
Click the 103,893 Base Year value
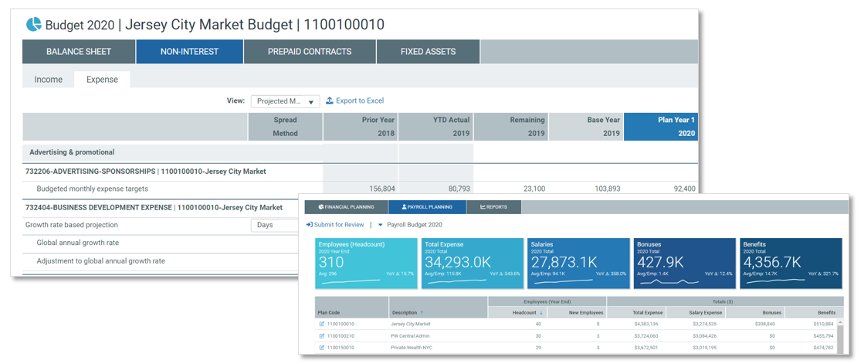click(607, 188)
